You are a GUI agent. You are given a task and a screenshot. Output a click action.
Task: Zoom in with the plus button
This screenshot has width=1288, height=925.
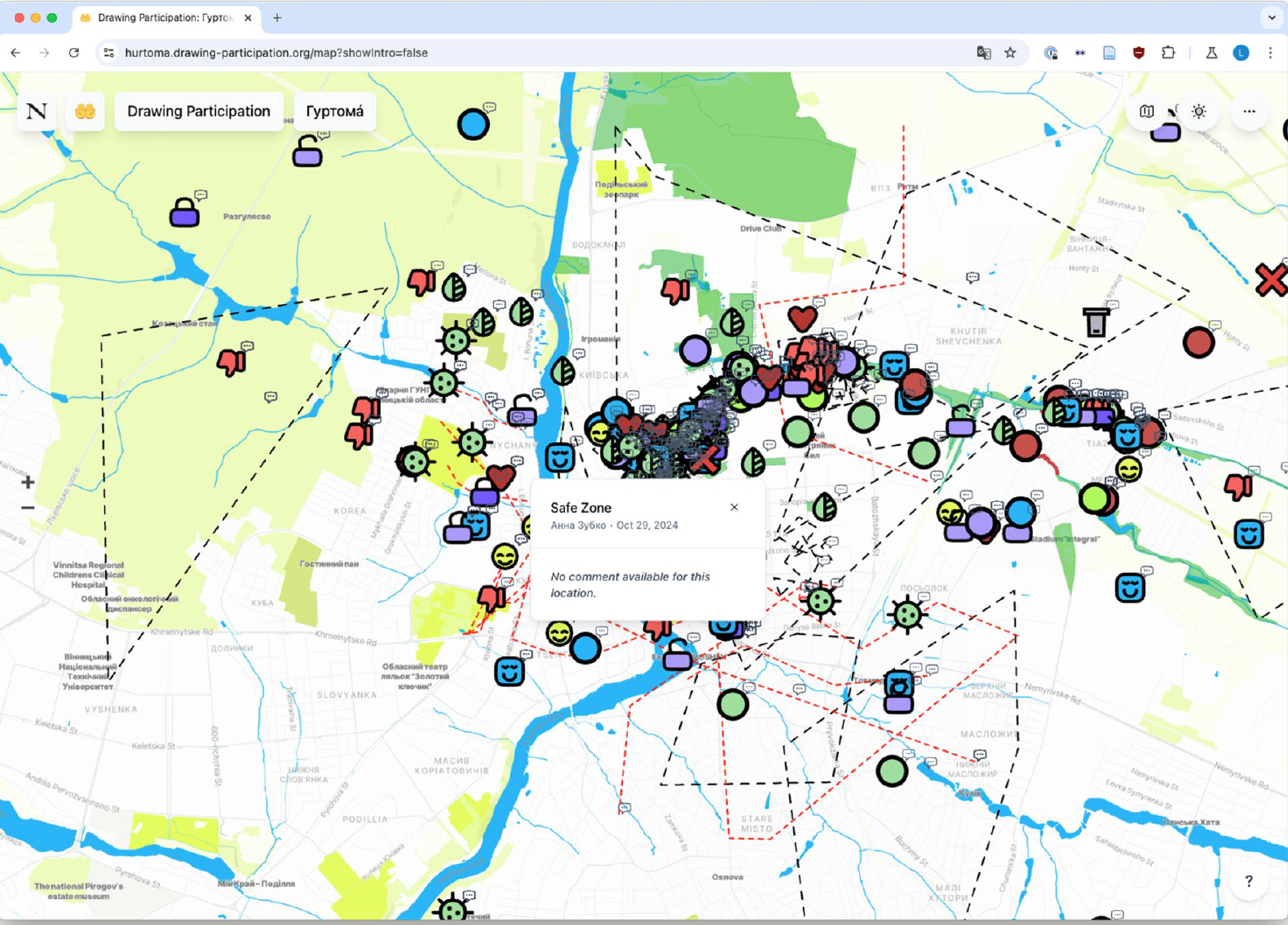click(28, 482)
